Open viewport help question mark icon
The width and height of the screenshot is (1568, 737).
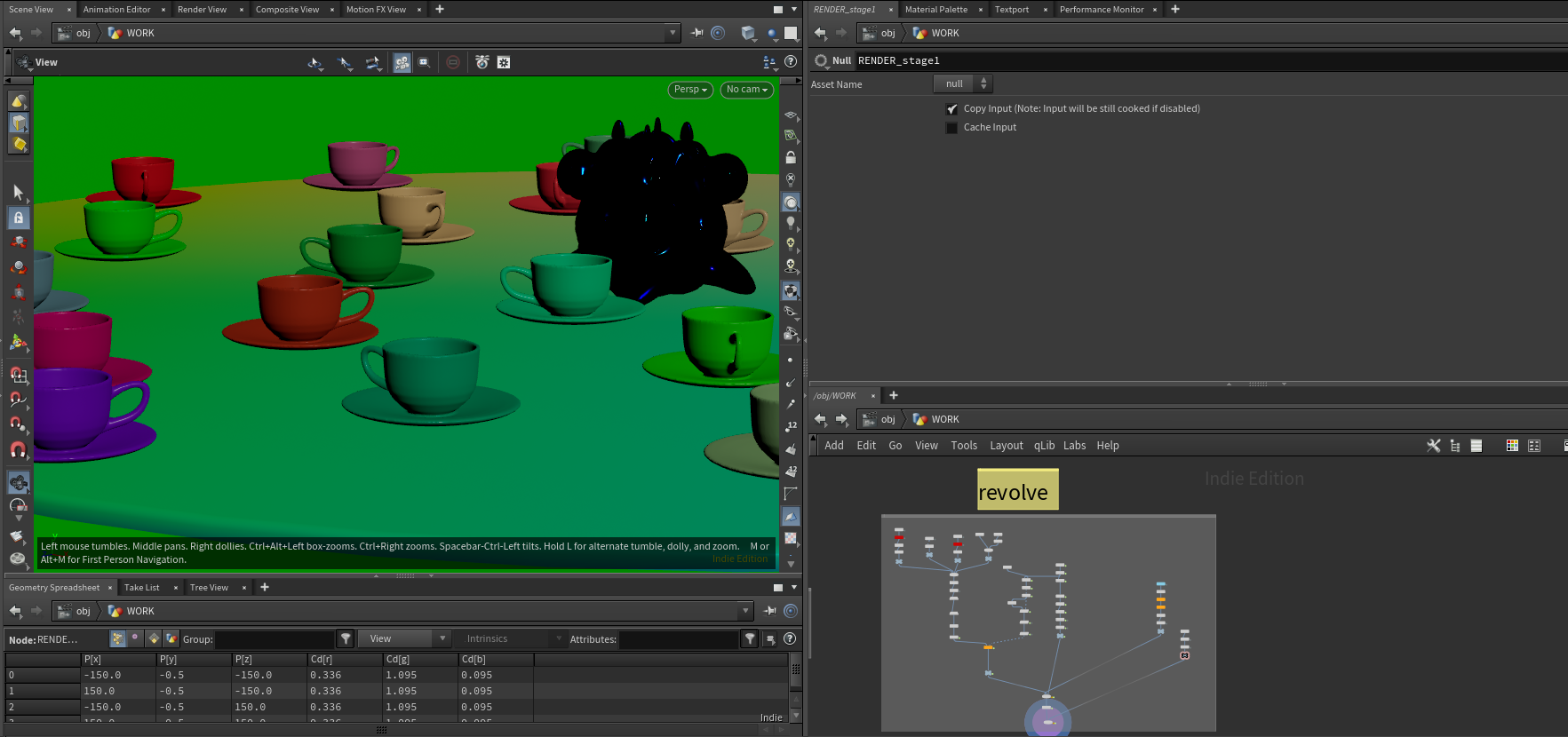pyautogui.click(x=791, y=62)
